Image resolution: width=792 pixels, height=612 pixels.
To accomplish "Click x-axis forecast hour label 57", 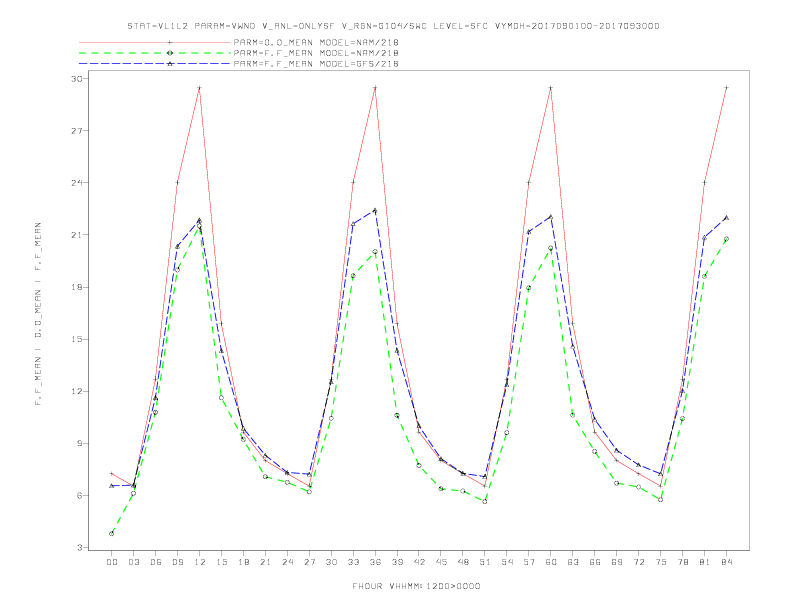I will point(529,562).
